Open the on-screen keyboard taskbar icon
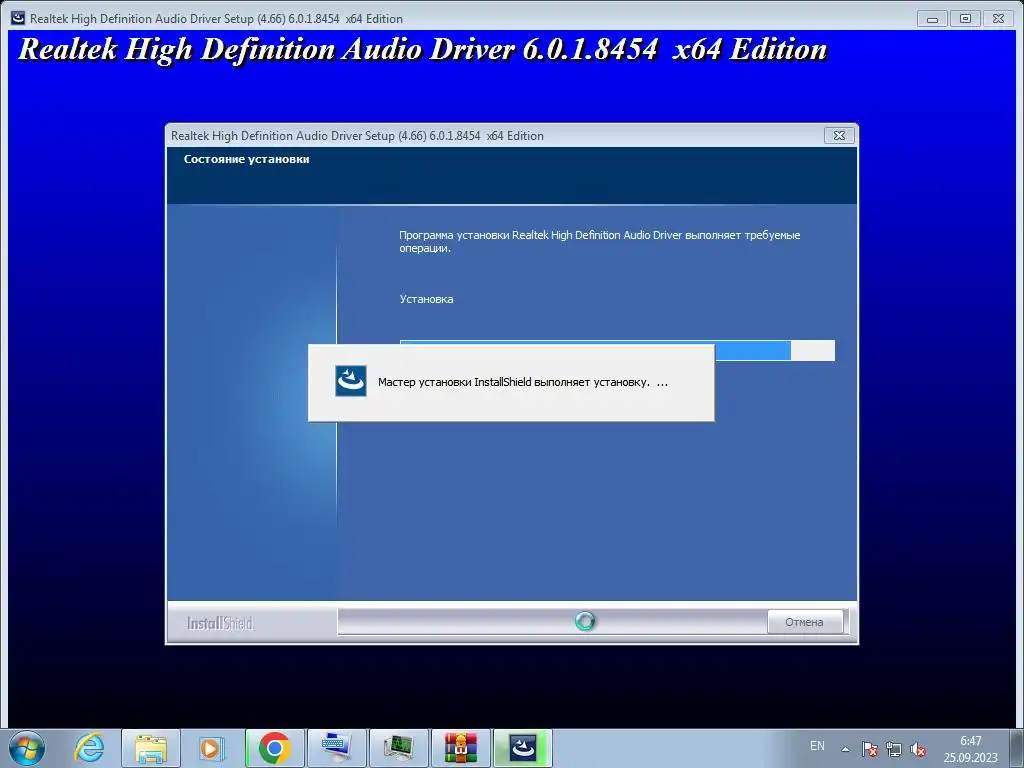The width and height of the screenshot is (1024, 768). pos(337,748)
